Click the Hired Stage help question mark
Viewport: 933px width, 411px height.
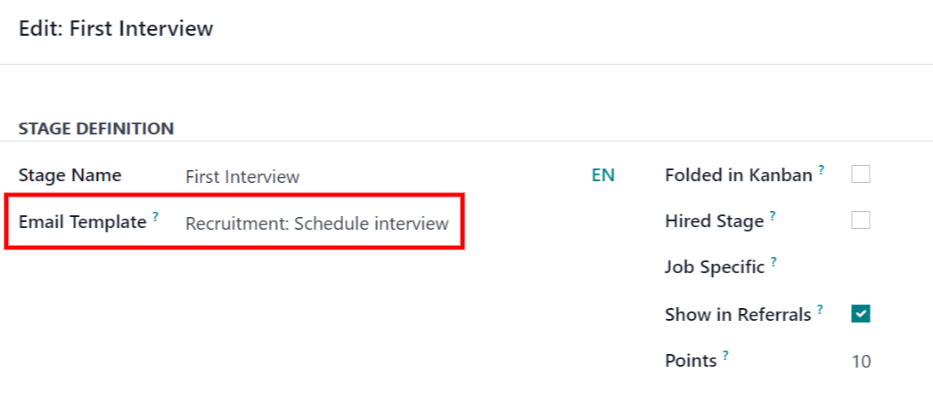(x=773, y=216)
